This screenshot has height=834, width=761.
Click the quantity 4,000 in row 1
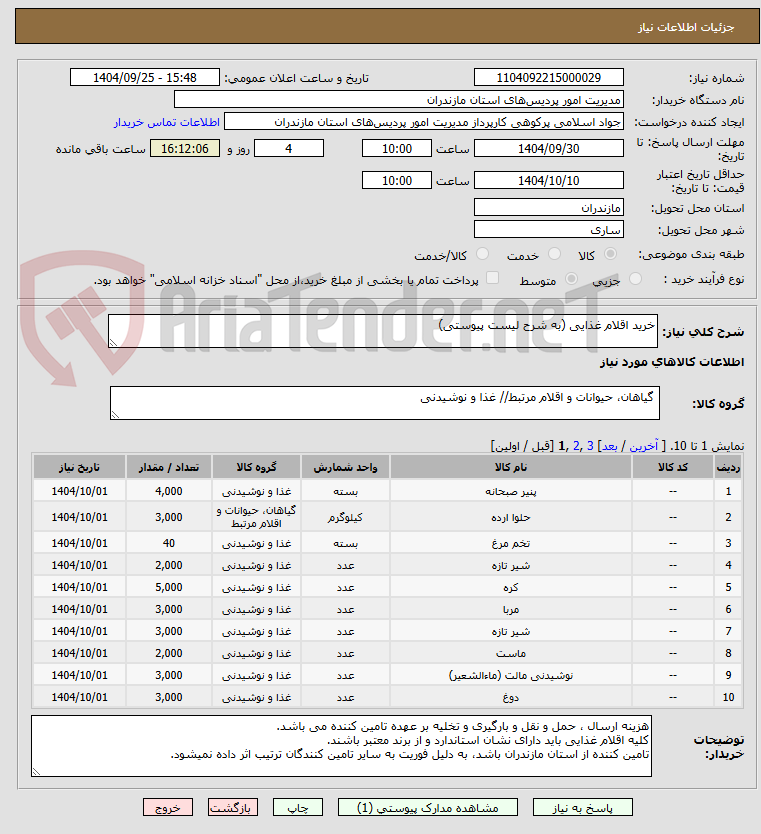tap(169, 491)
